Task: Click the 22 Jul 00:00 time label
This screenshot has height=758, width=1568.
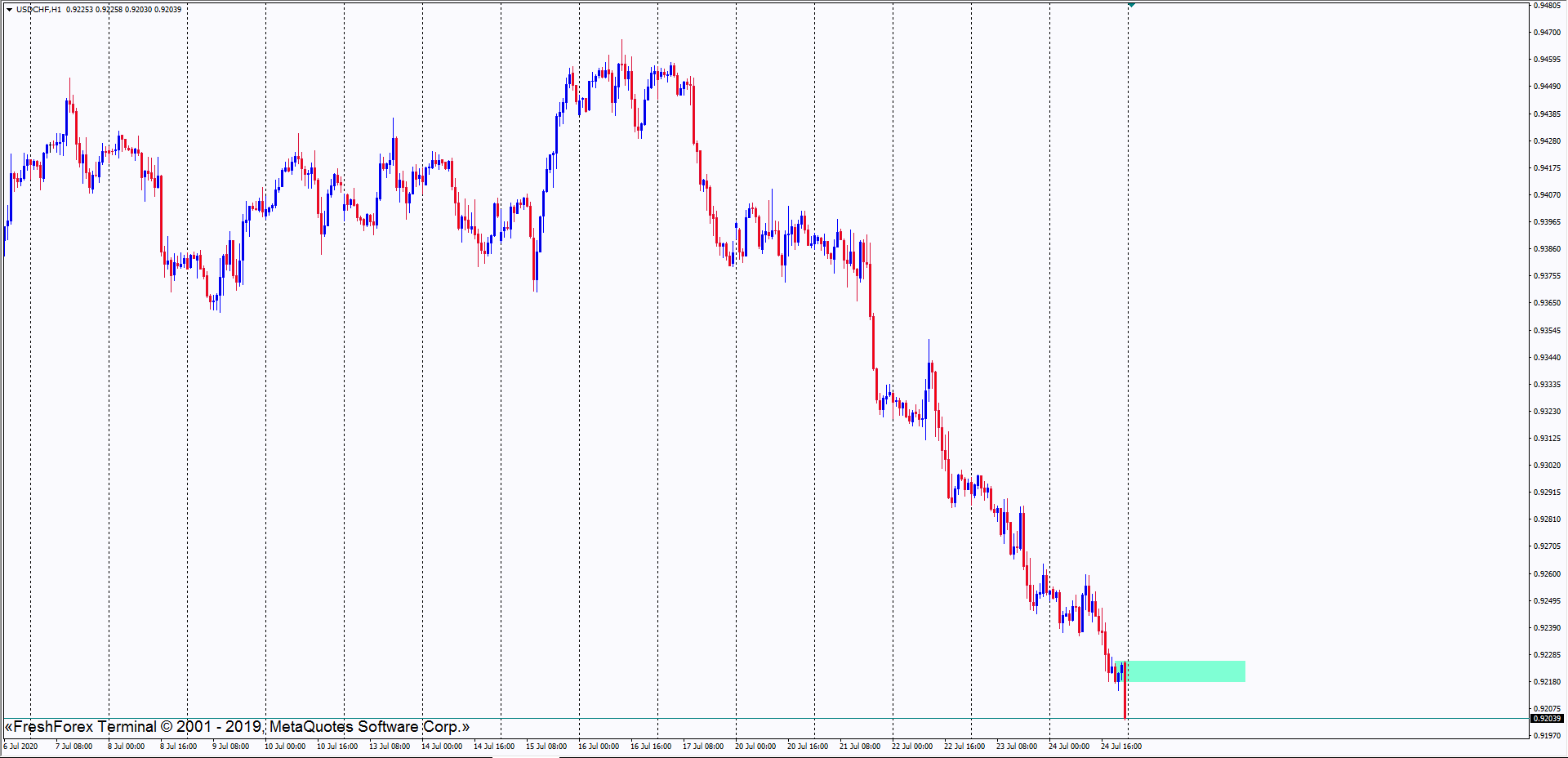Action: 911,747
